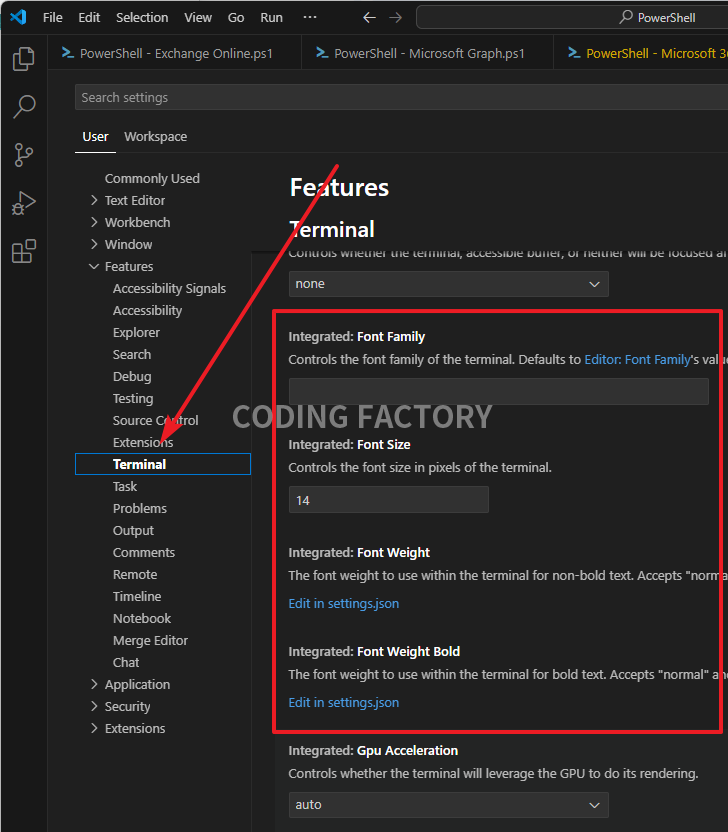Open the Gpu Acceleration 'auto' dropdown
728x832 pixels.
(448, 805)
